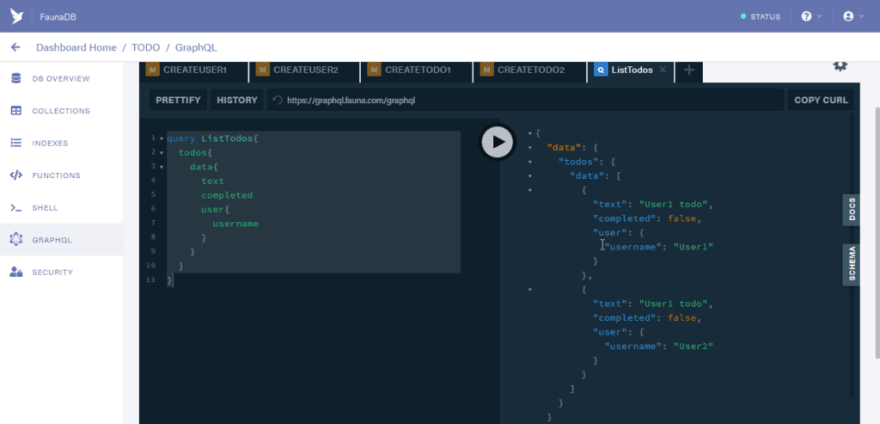Viewport: 880px width, 424px height.
Task: Click the reload endpoint icon beside URL
Action: pyautogui.click(x=277, y=101)
